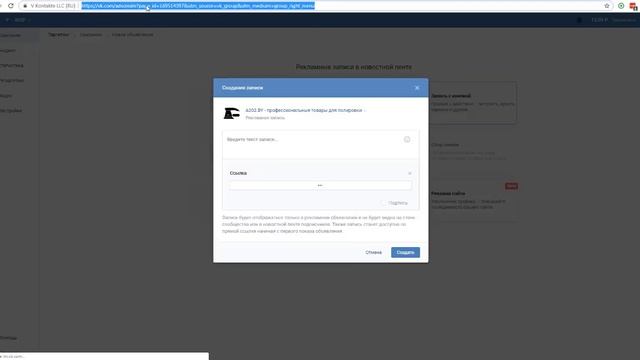
Task: Open the emoji picker in post field
Action: pos(407,140)
